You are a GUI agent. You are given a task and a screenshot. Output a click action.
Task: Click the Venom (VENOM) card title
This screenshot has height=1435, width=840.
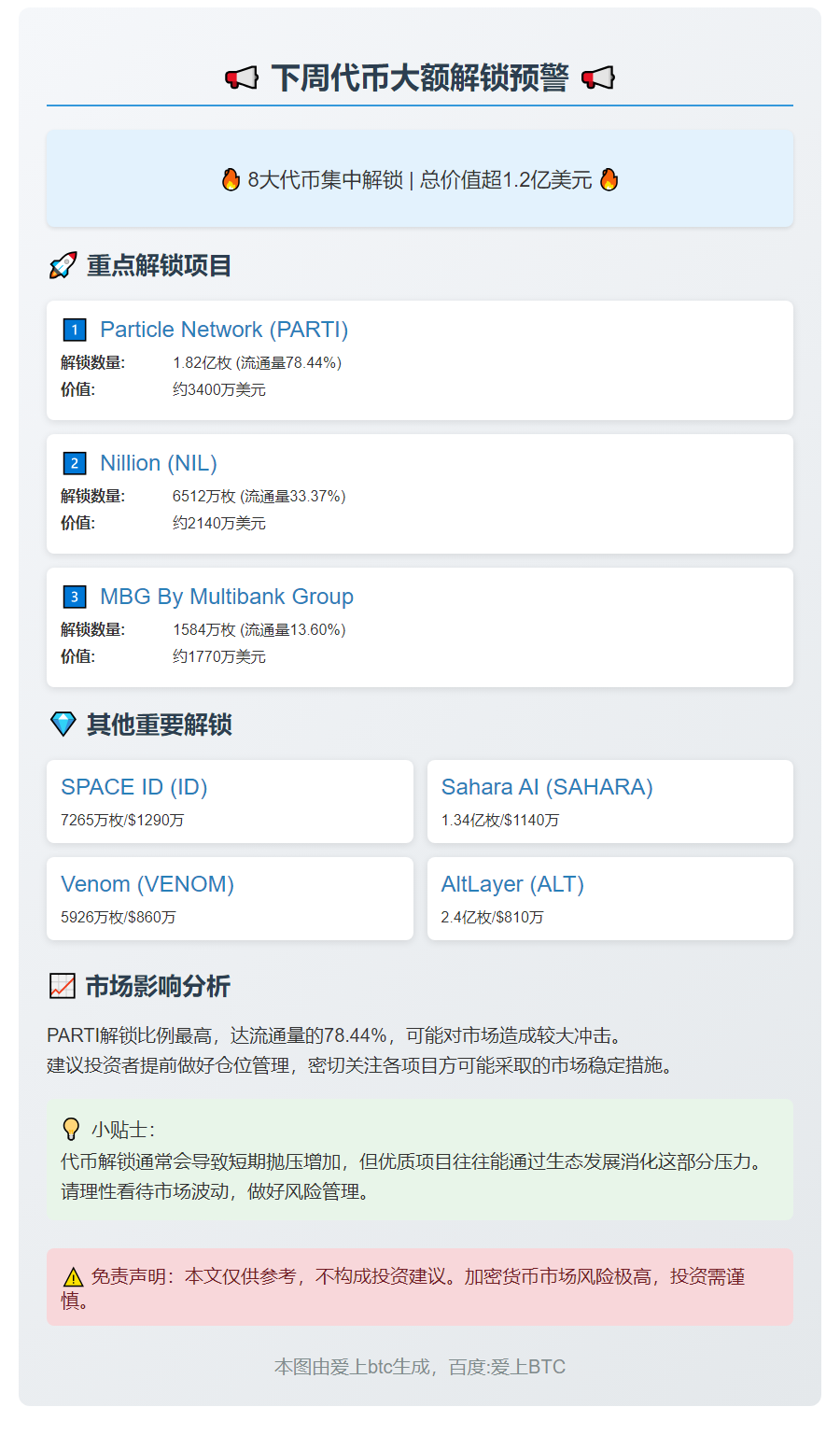coord(147,884)
